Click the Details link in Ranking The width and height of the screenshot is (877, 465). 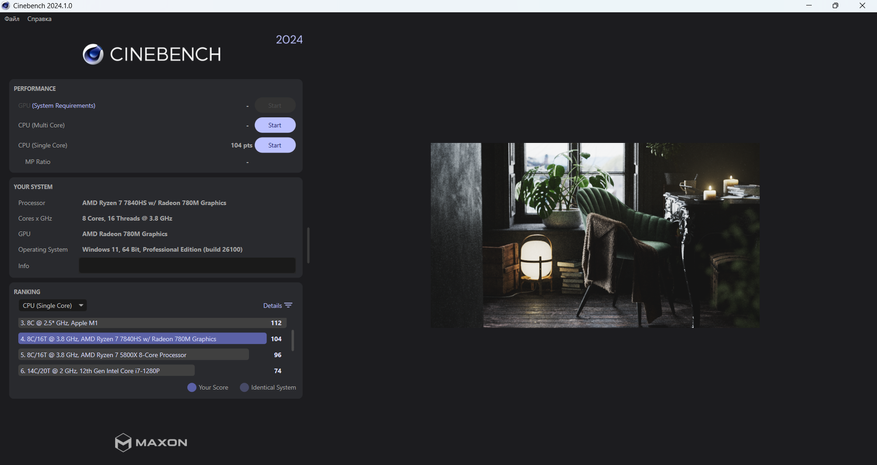[x=272, y=306]
